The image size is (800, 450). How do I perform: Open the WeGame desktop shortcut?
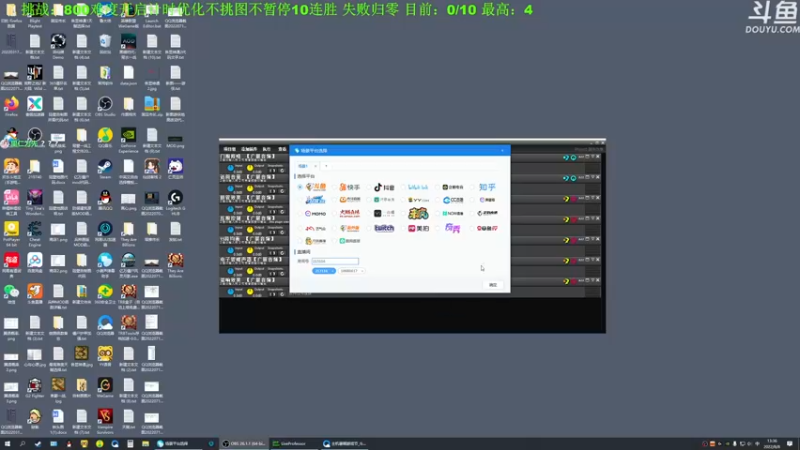pos(105,387)
